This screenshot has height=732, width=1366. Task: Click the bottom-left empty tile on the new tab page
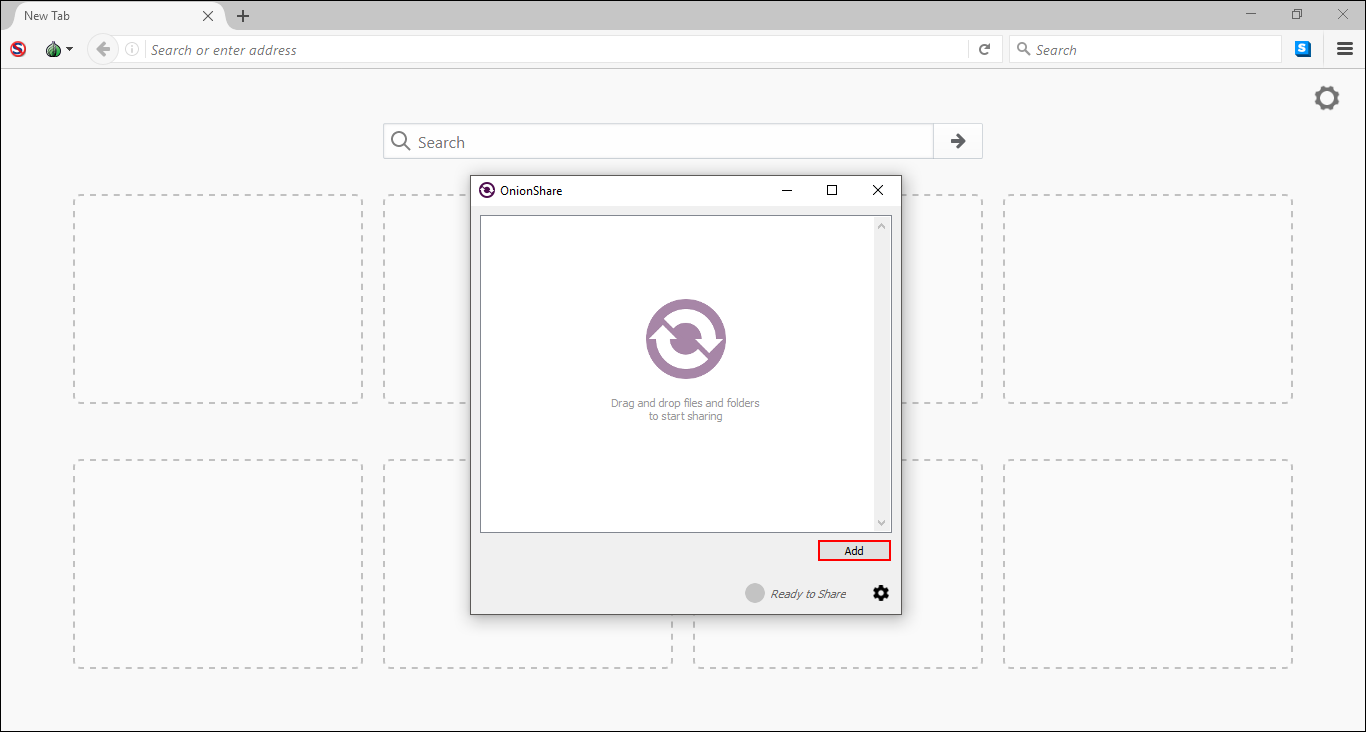tap(218, 564)
